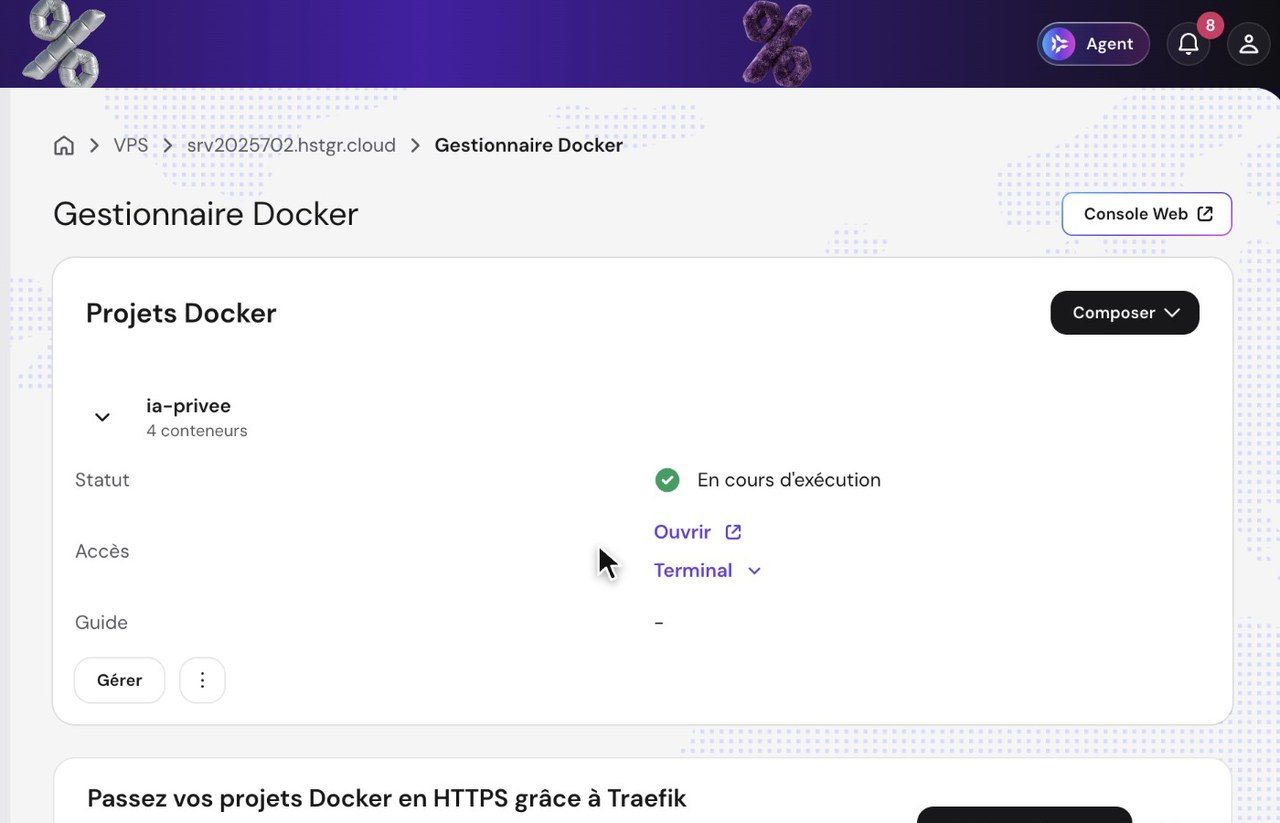Collapse the ia-privee project chevron
1280x823 pixels.
[102, 417]
